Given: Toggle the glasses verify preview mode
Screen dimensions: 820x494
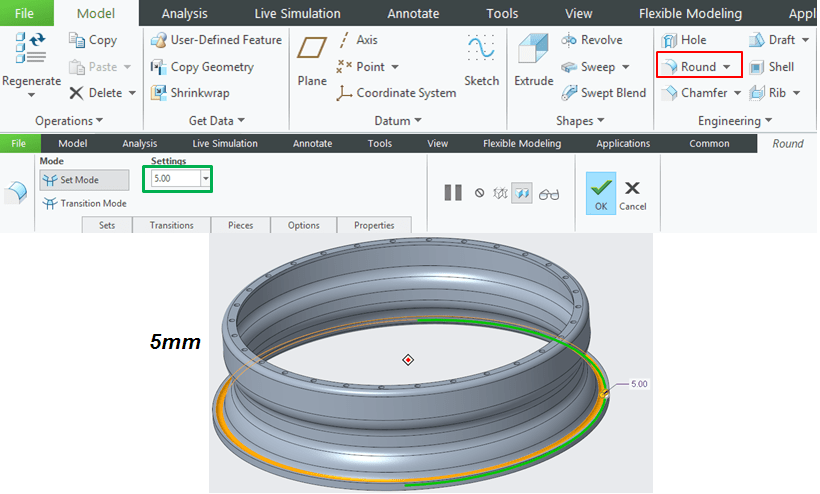Looking at the screenshot, I should 549,194.
